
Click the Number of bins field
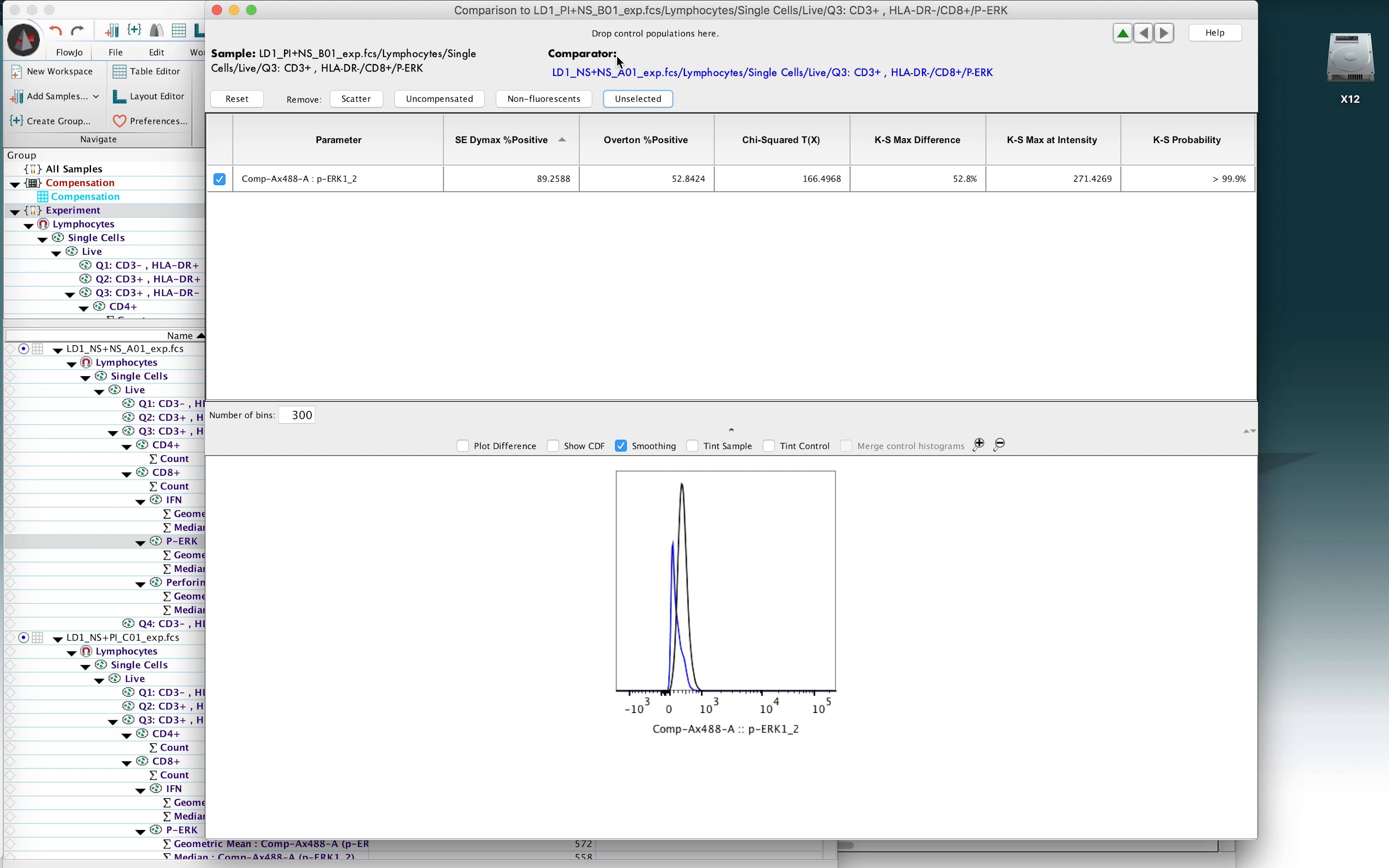point(297,415)
